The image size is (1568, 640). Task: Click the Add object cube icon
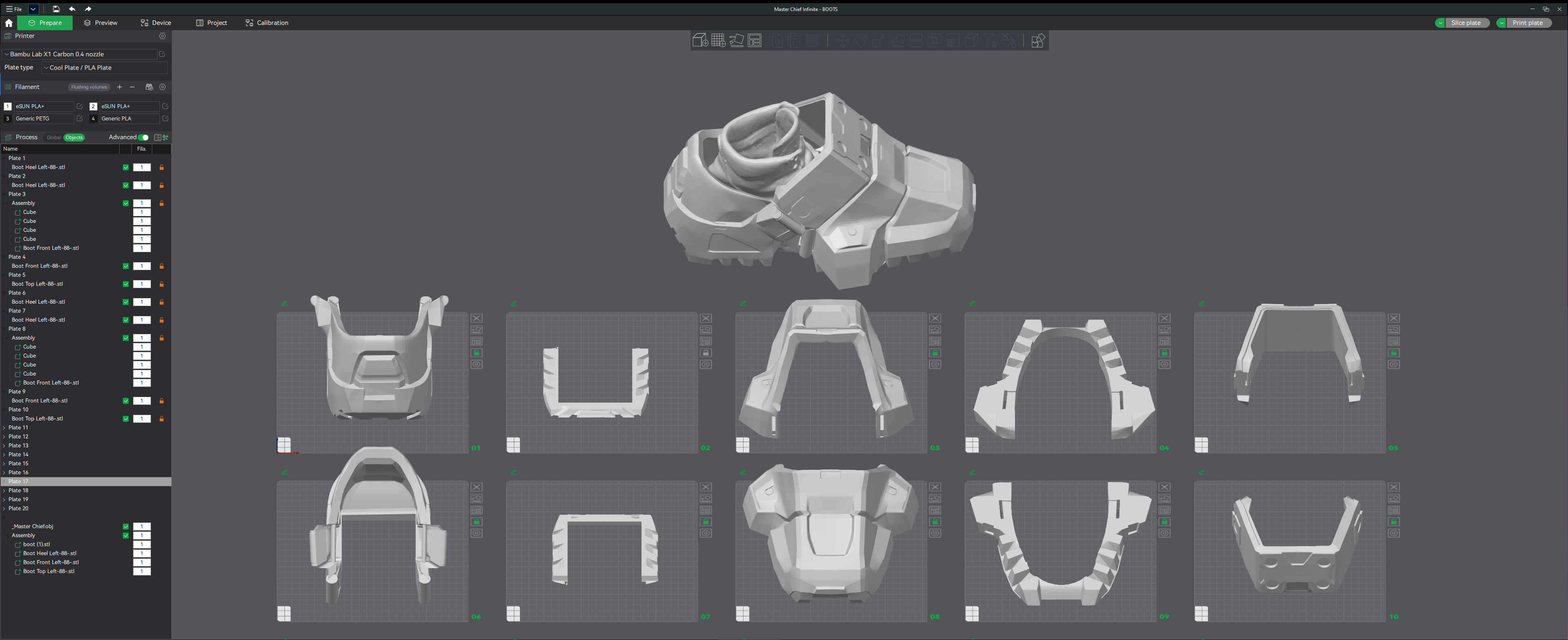[x=700, y=41]
